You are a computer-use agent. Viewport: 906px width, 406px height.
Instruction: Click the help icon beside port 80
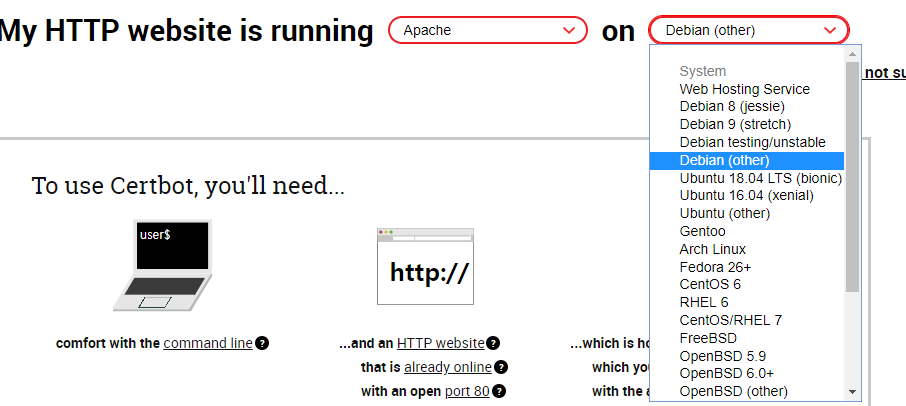coord(499,392)
